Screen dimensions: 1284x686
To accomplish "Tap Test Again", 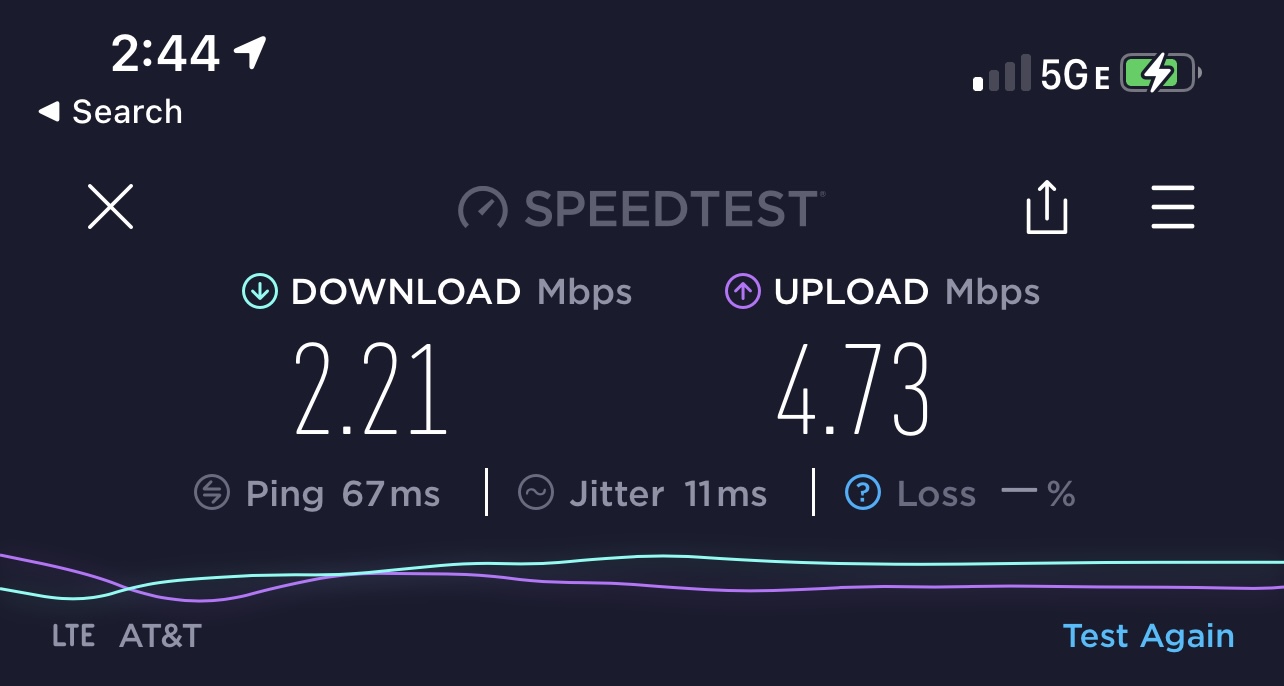I will pyautogui.click(x=1148, y=636).
